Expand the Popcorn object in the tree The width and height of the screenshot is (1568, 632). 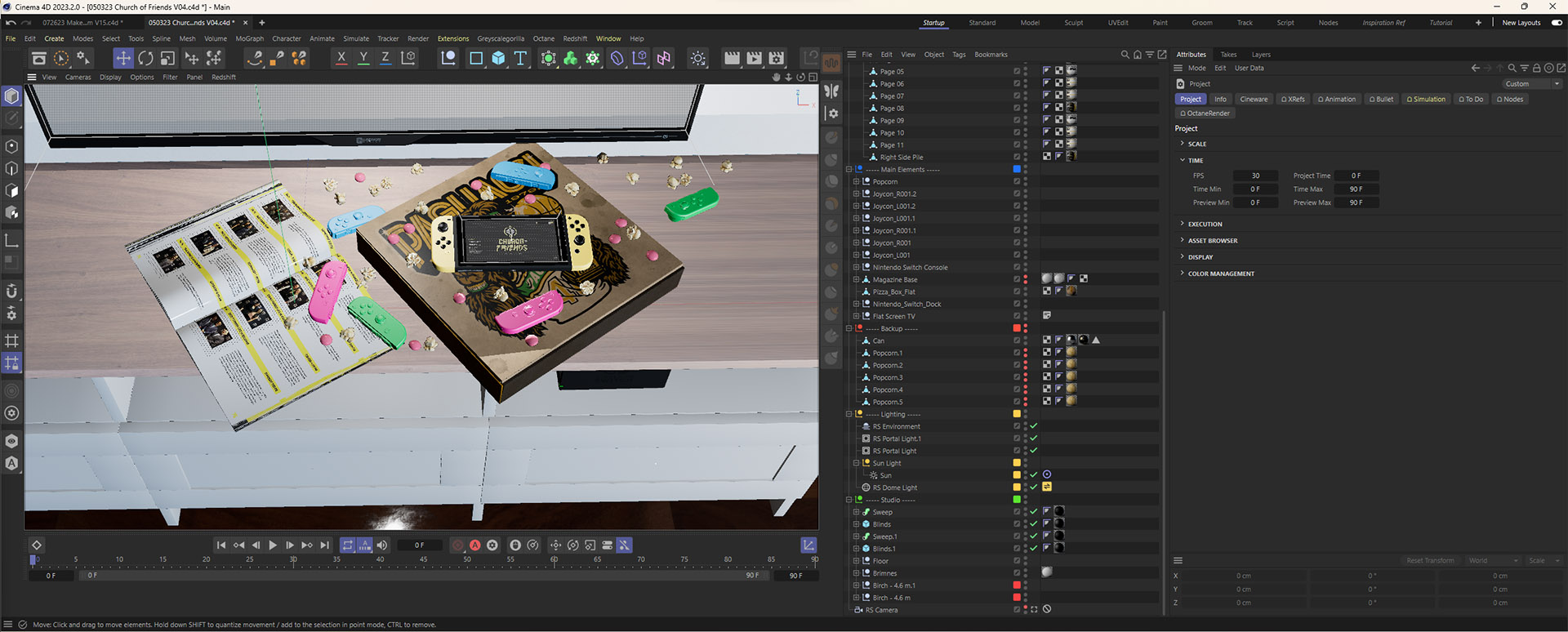856,182
